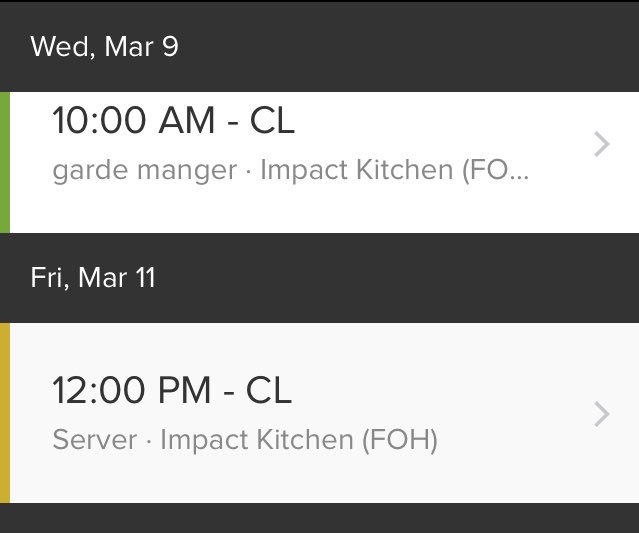Tap the black strip above Wed, Mar 9

coord(320,1)
